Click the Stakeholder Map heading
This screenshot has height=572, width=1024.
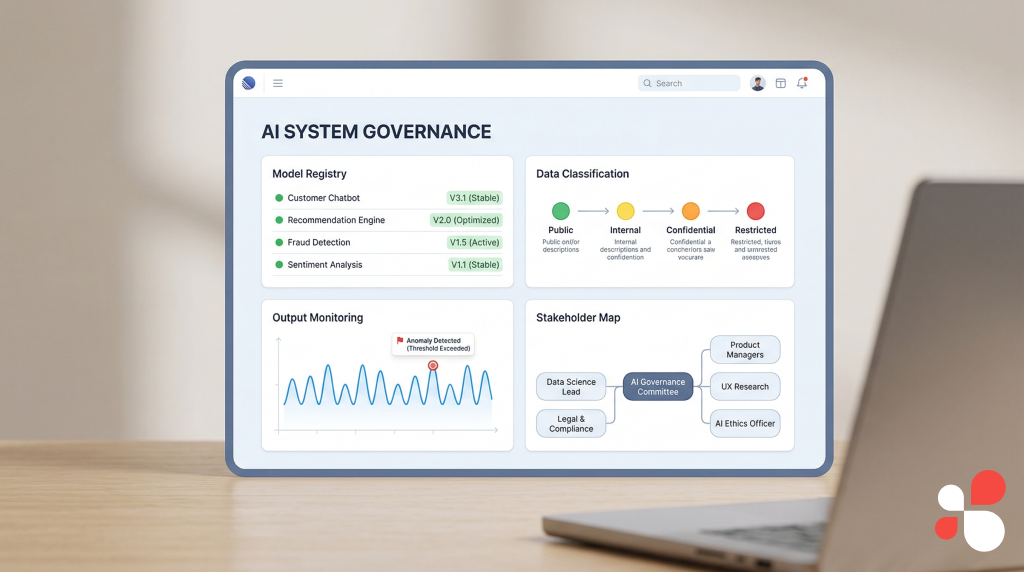578,317
